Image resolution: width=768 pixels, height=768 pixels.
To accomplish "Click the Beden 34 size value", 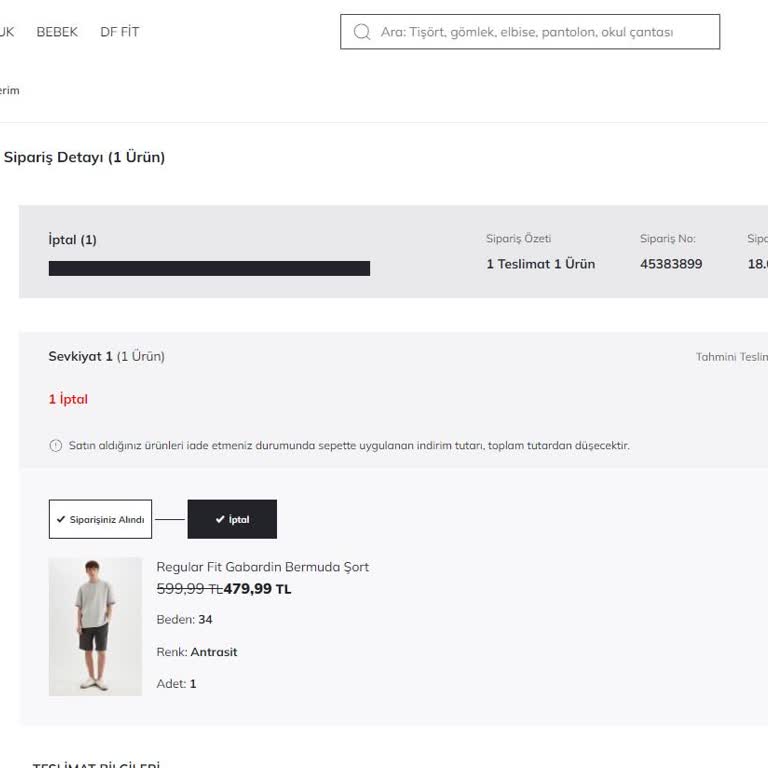I will point(205,620).
